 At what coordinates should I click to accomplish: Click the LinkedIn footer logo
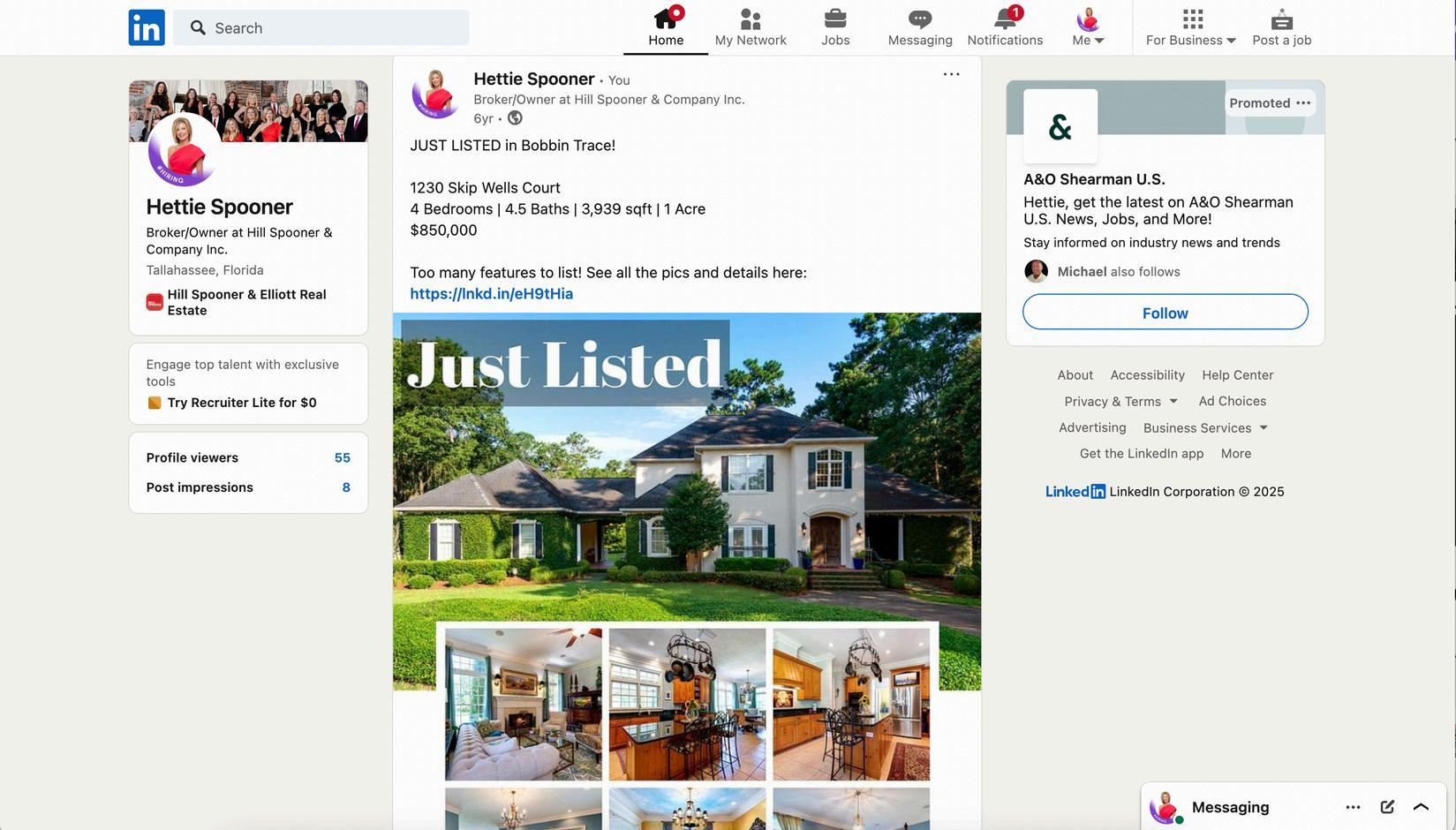(1075, 492)
